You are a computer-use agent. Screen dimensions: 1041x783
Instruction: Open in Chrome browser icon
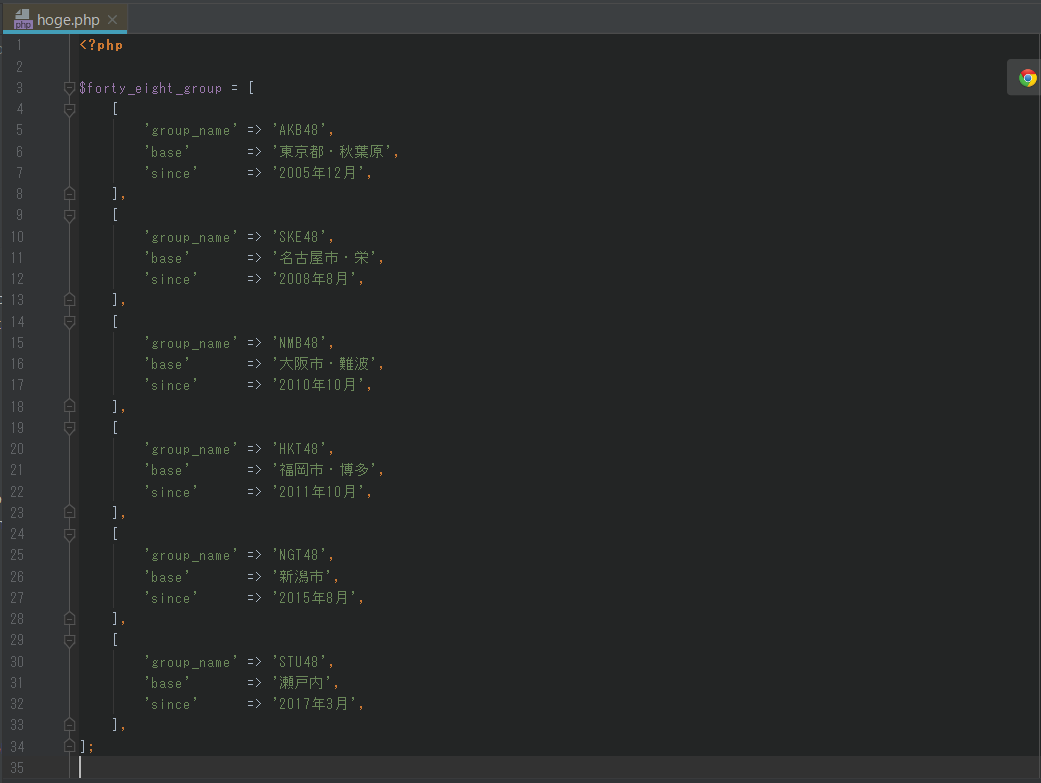pos(1028,78)
